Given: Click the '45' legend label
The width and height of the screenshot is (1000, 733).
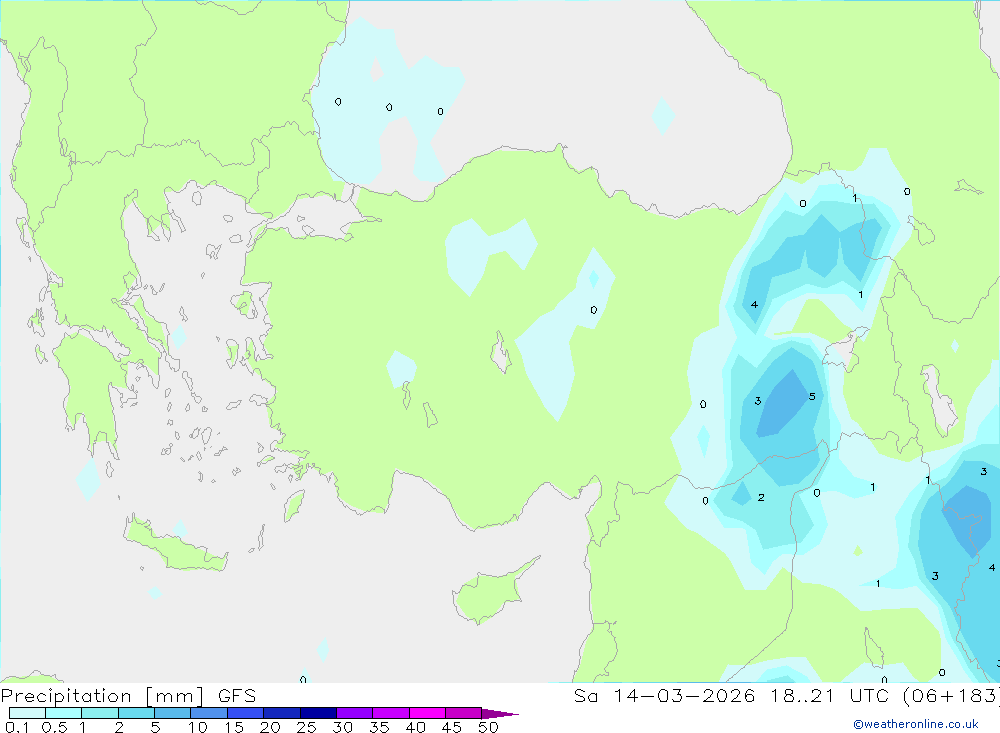Looking at the screenshot, I should tap(452, 727).
